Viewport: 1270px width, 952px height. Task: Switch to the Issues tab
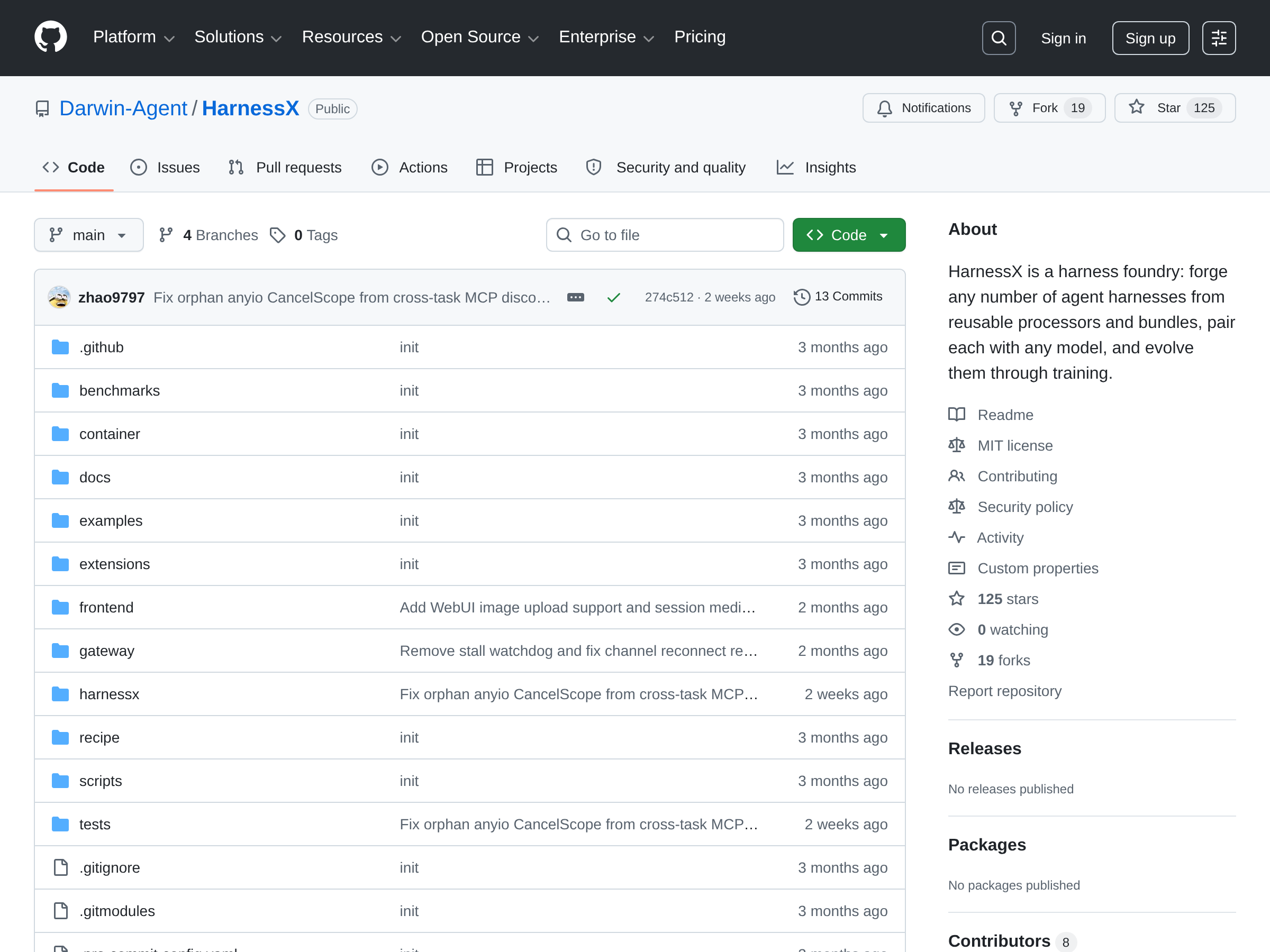(165, 168)
